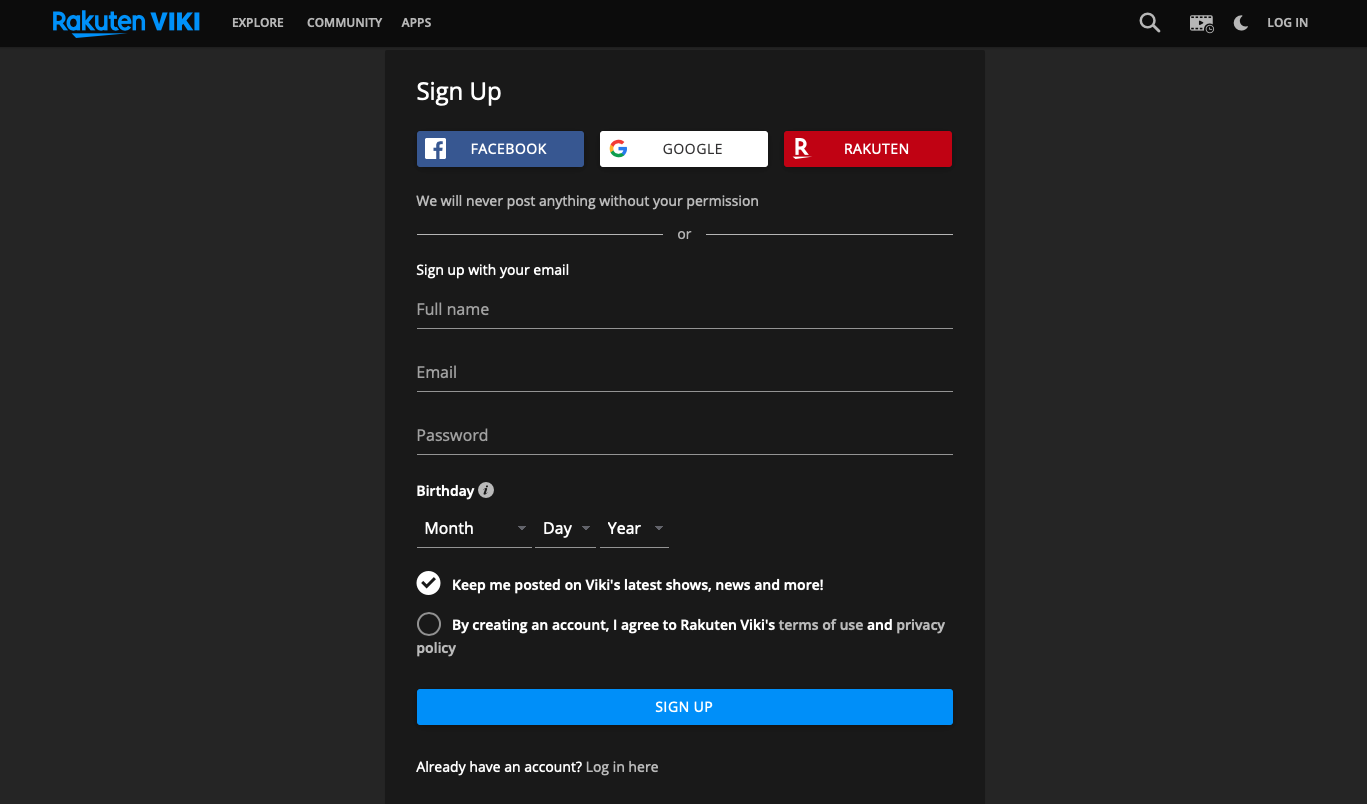
Task: Check the terms agreement checkbox
Action: pyautogui.click(x=429, y=624)
